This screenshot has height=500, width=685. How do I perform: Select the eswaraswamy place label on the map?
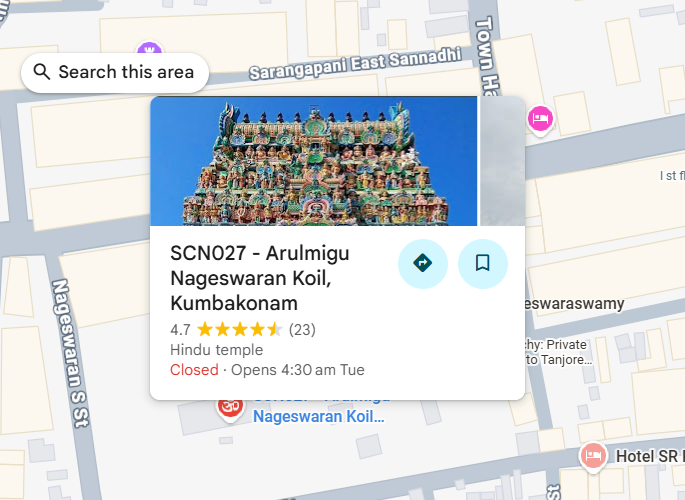pos(575,303)
